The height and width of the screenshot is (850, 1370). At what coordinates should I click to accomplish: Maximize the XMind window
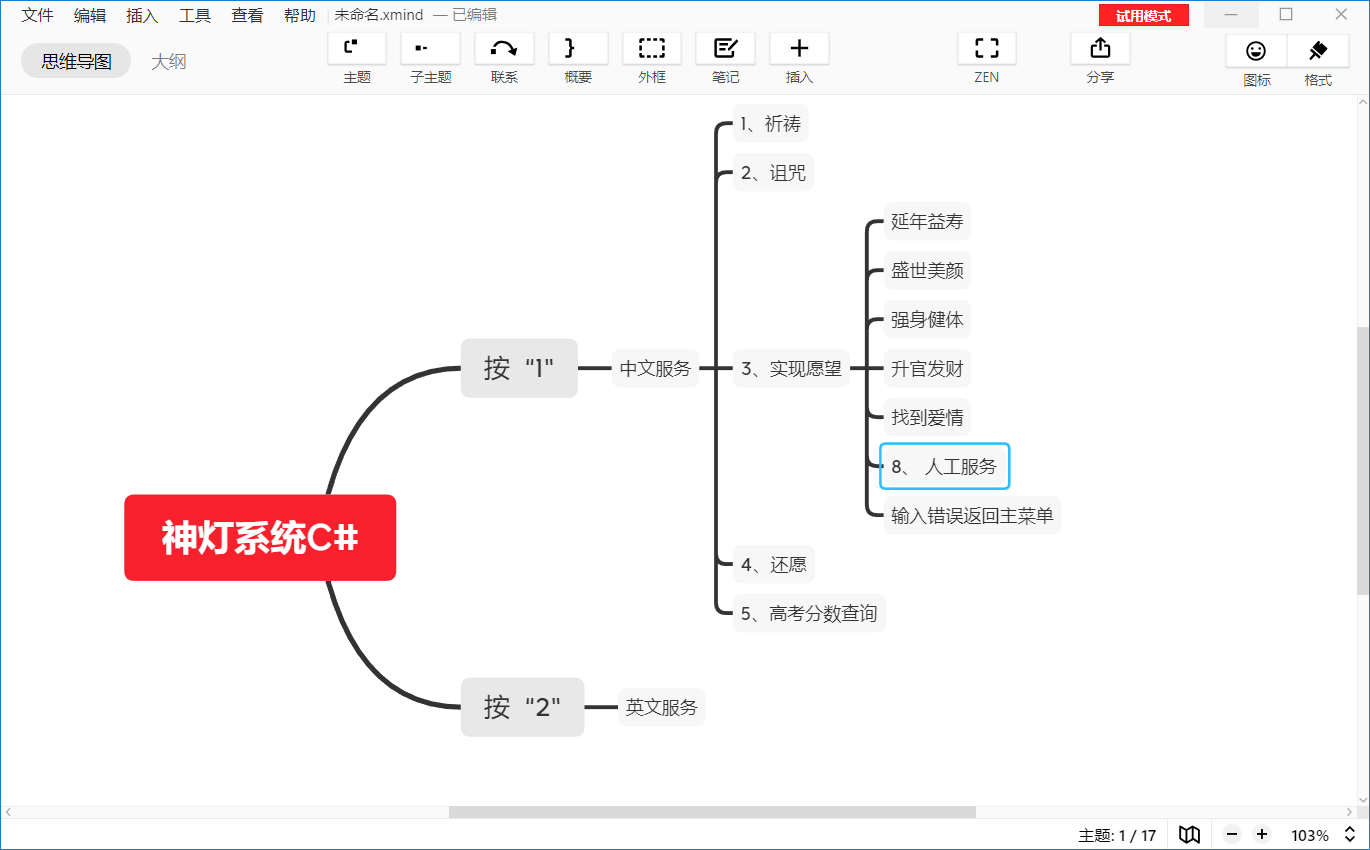pos(1286,15)
